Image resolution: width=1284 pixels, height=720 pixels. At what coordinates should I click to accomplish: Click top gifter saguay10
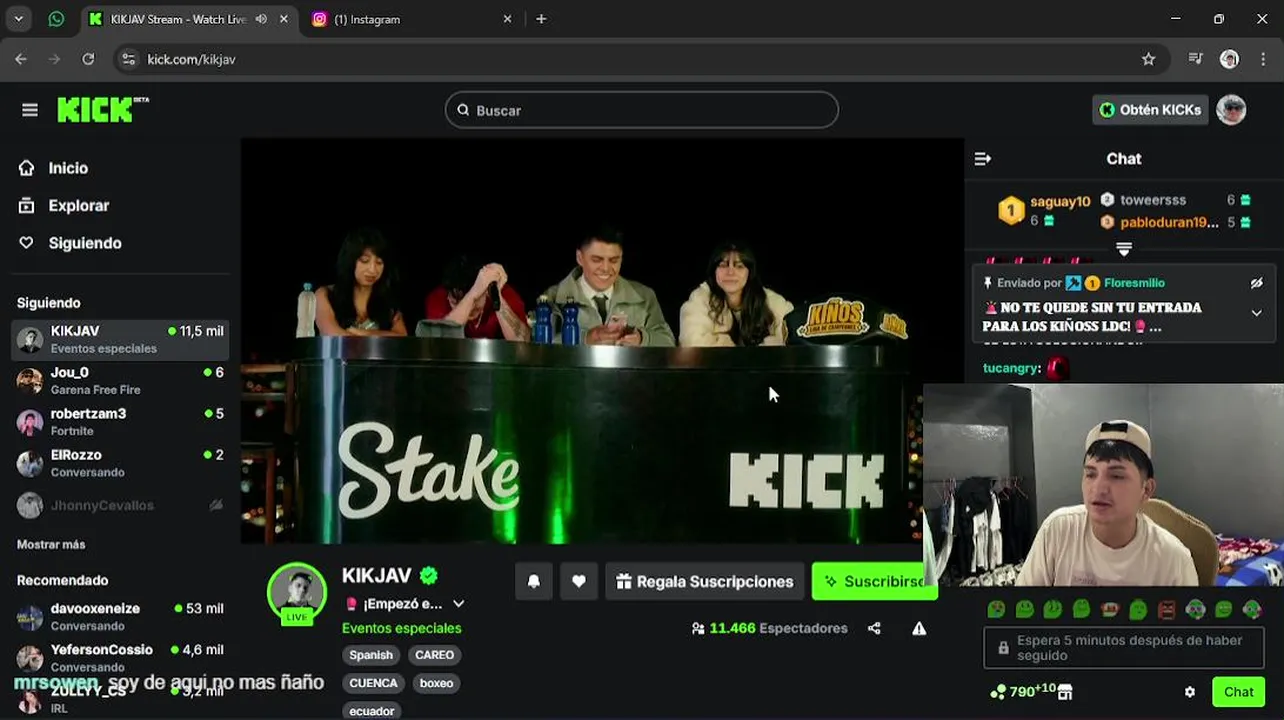1060,202
